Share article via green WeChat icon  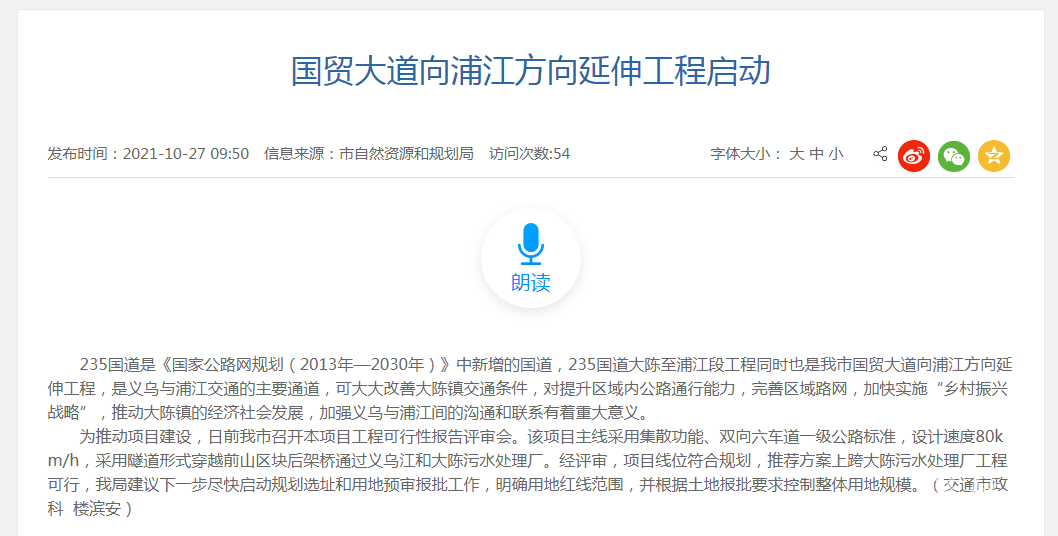coord(953,155)
